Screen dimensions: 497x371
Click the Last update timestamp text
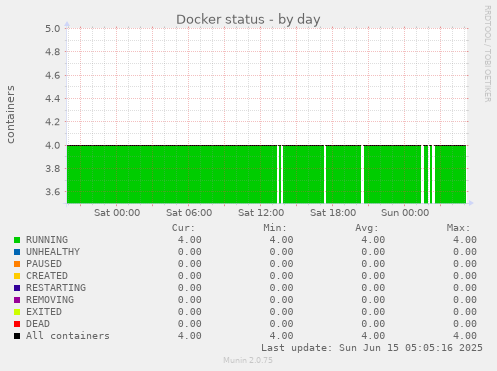click(372, 348)
